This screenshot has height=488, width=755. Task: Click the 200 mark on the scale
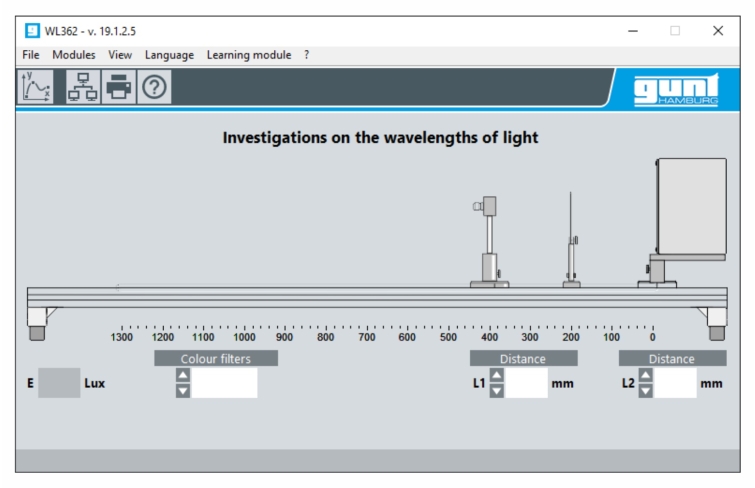point(571,337)
